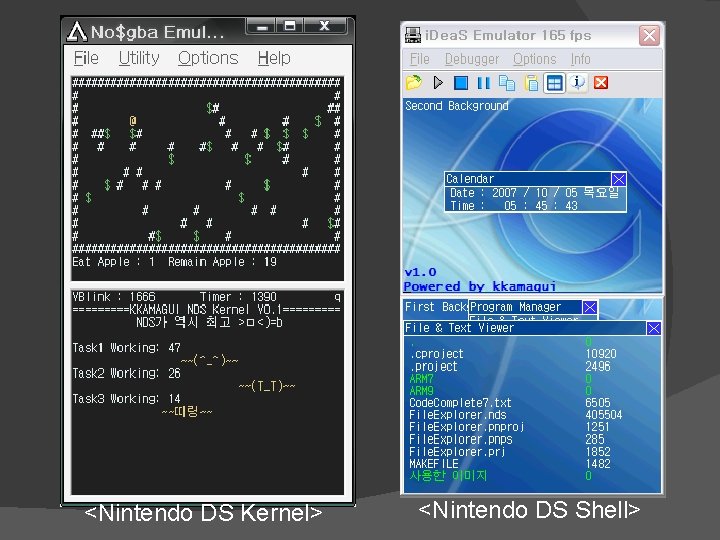This screenshot has width=720, height=540.
Task: Click the info 'i' toolbar icon
Action: [x=577, y=83]
